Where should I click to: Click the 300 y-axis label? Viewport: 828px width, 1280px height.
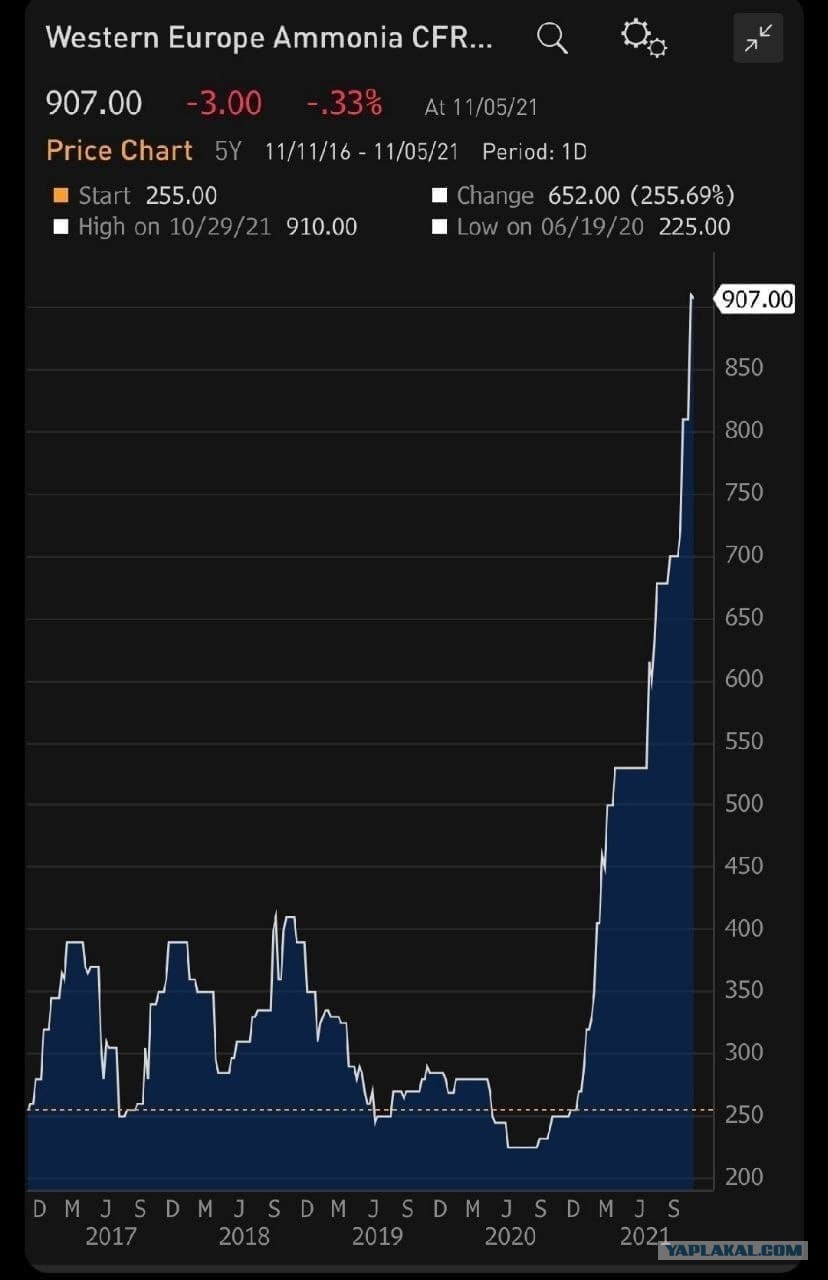743,1052
